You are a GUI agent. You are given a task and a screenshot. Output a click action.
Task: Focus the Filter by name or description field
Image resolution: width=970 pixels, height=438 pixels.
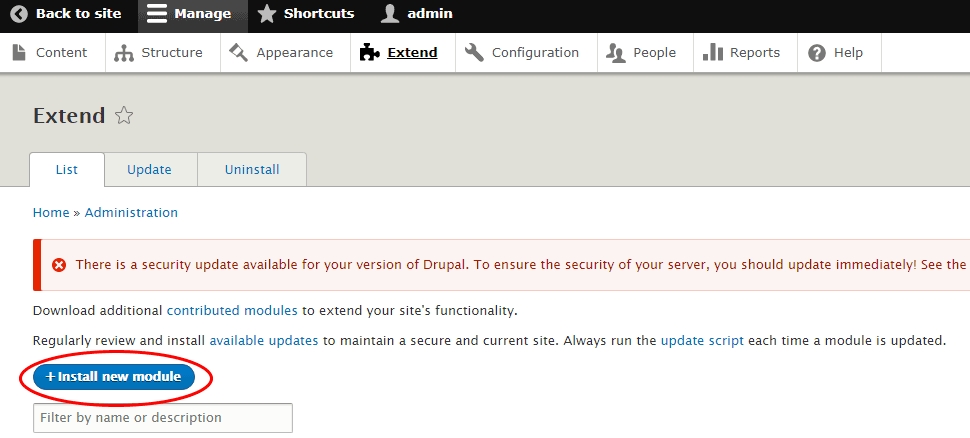click(162, 417)
